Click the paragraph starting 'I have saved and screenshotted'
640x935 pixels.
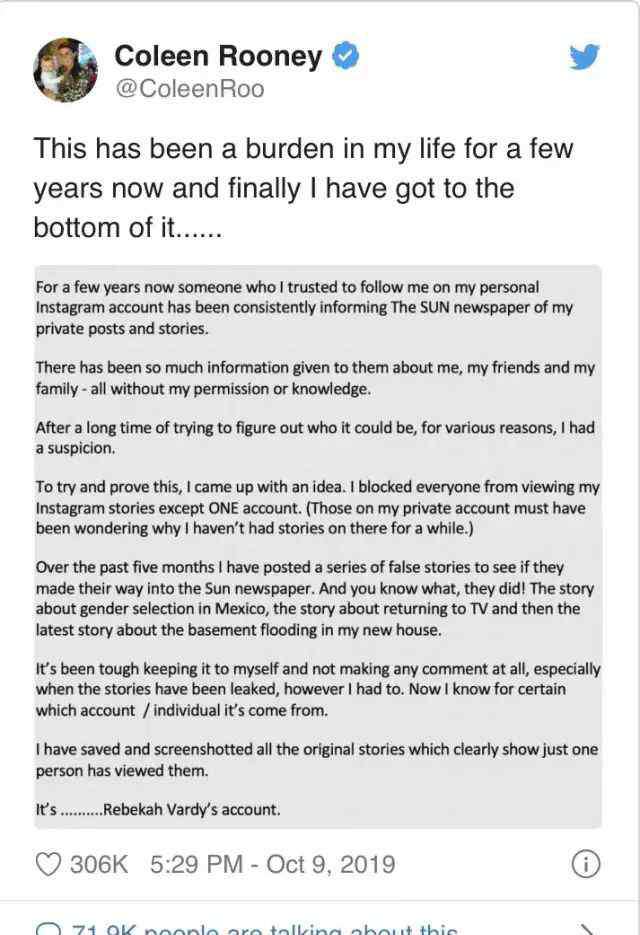[317, 760]
